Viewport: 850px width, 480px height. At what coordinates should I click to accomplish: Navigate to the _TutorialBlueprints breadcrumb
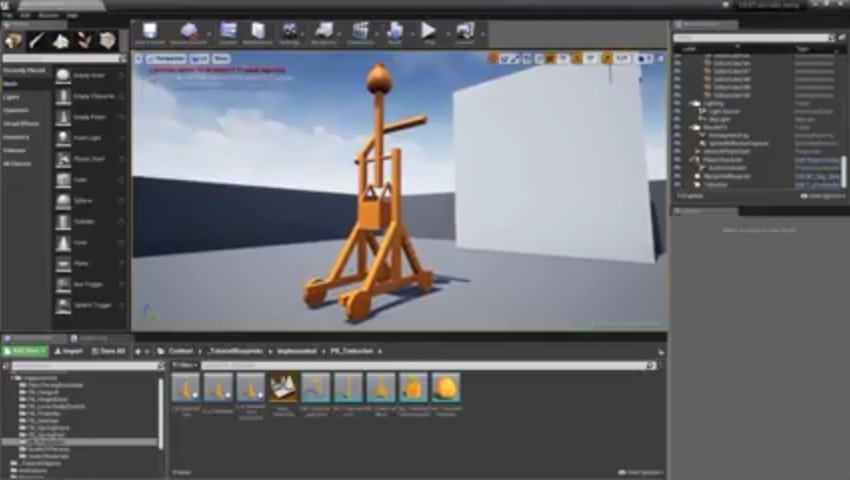(235, 351)
